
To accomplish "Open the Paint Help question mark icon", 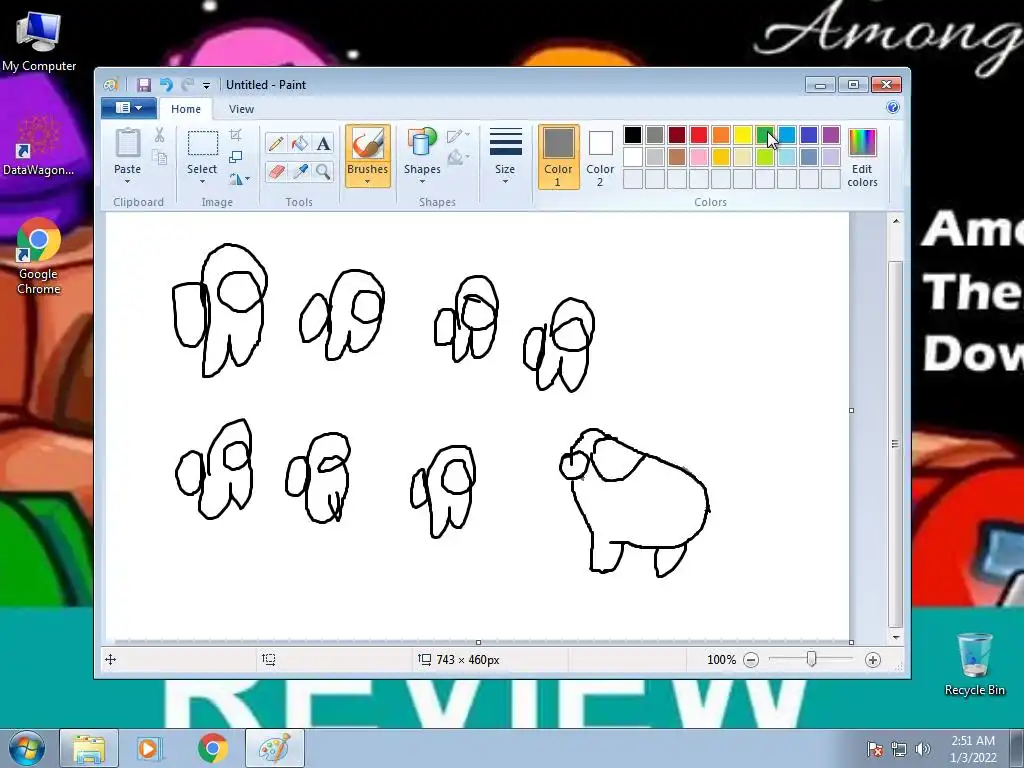I will coord(893,108).
